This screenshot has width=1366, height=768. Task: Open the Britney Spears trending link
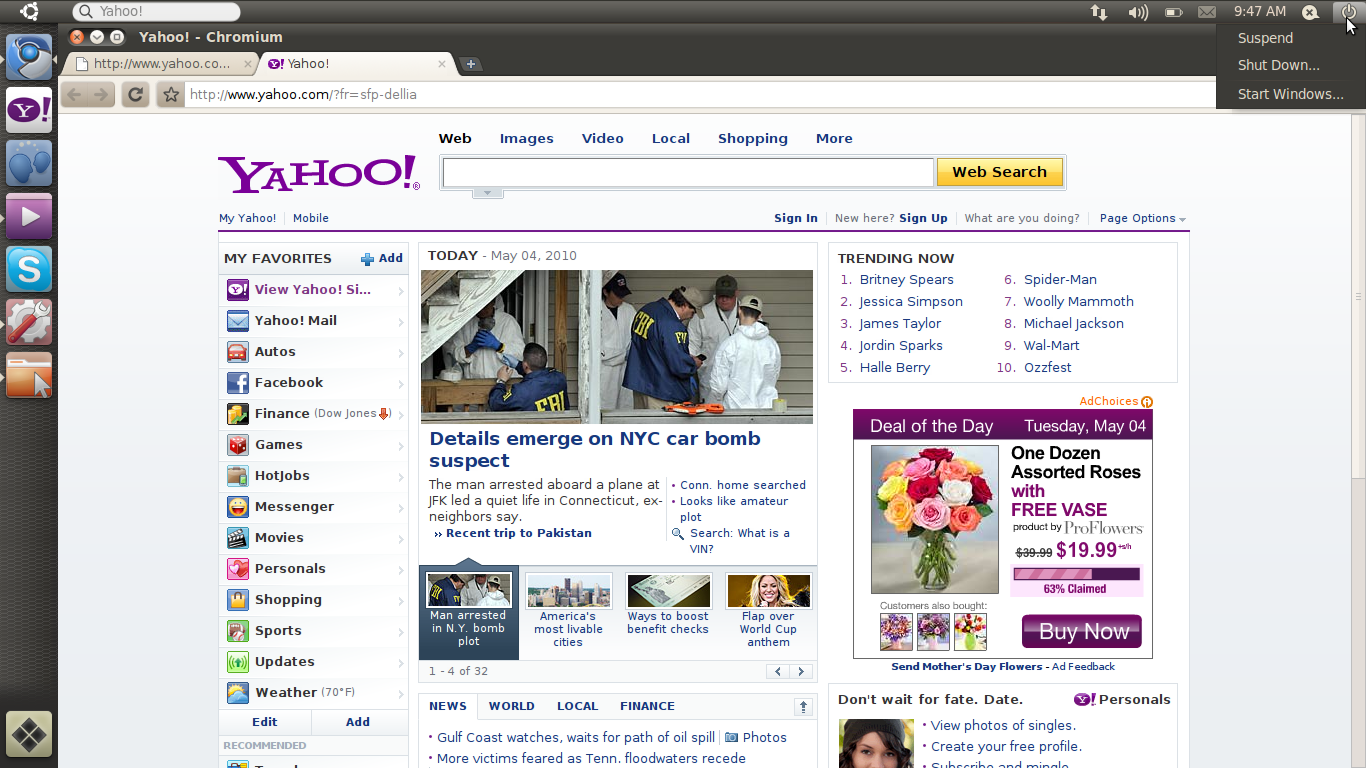click(x=906, y=280)
